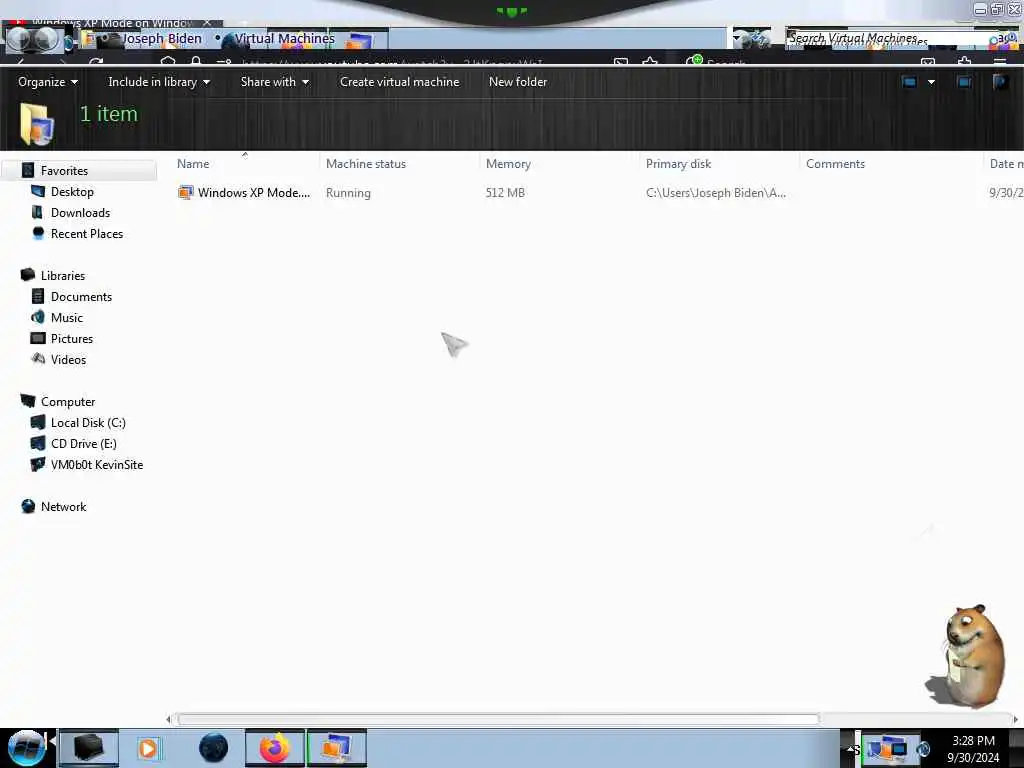Select the Windows XP Mode virtual machine

click(253, 193)
